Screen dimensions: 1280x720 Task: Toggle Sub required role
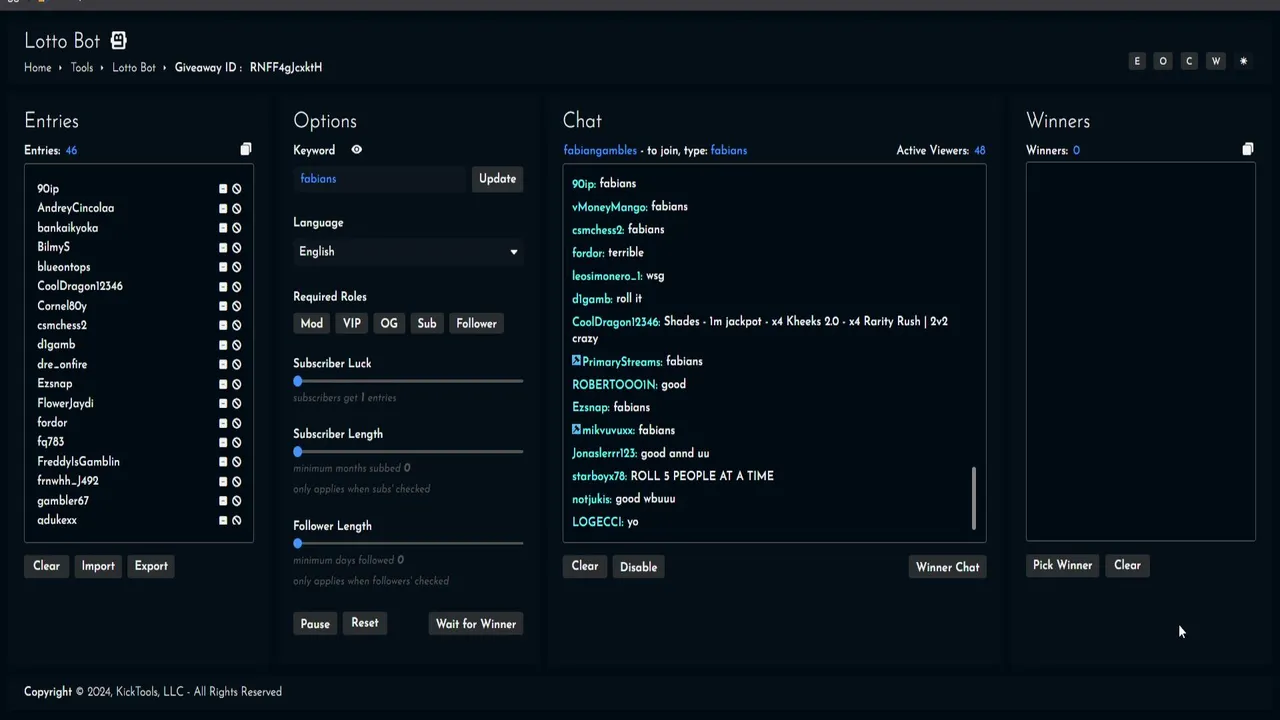tap(427, 324)
